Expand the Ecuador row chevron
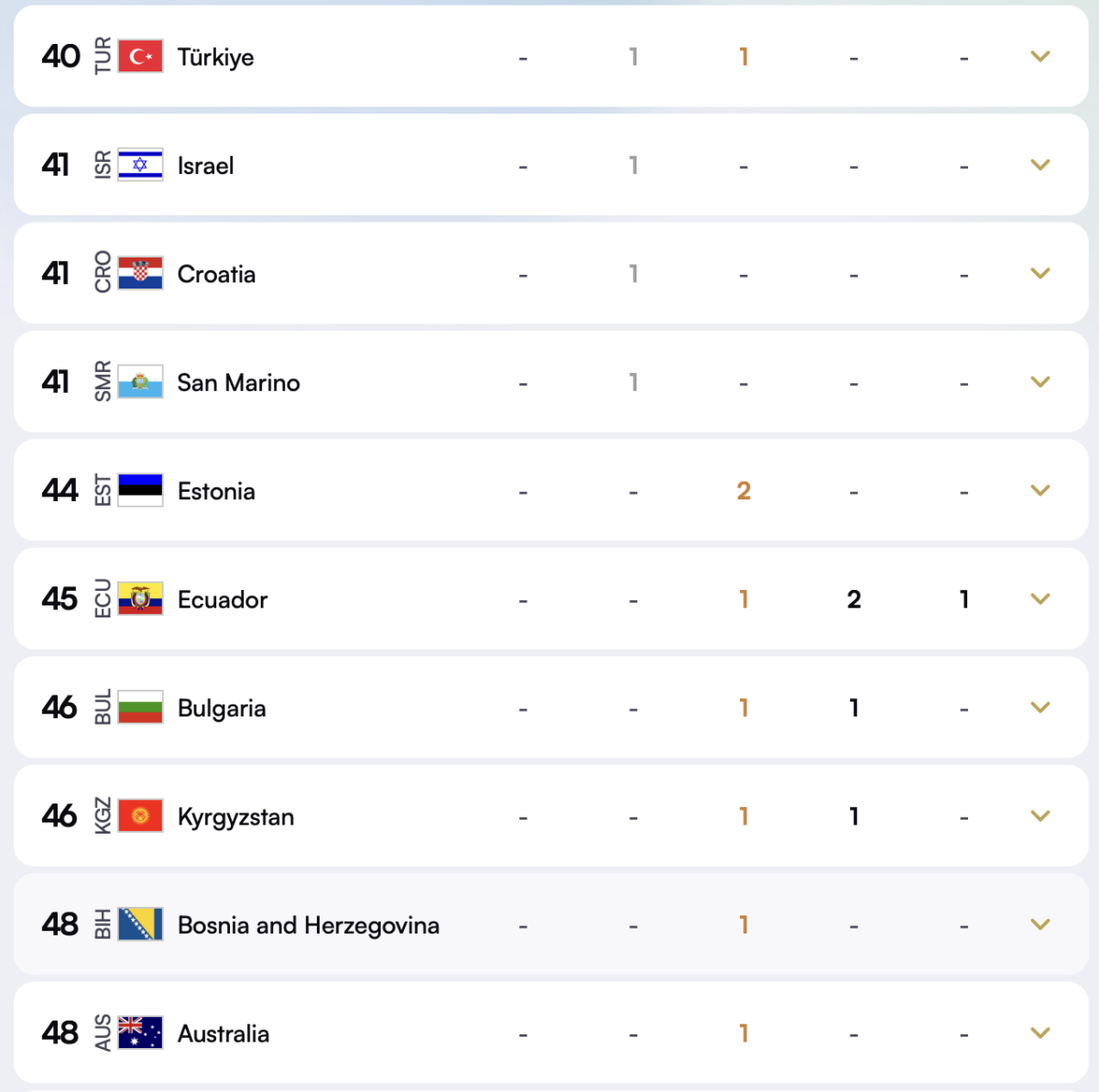This screenshot has width=1099, height=1092. (x=1039, y=599)
